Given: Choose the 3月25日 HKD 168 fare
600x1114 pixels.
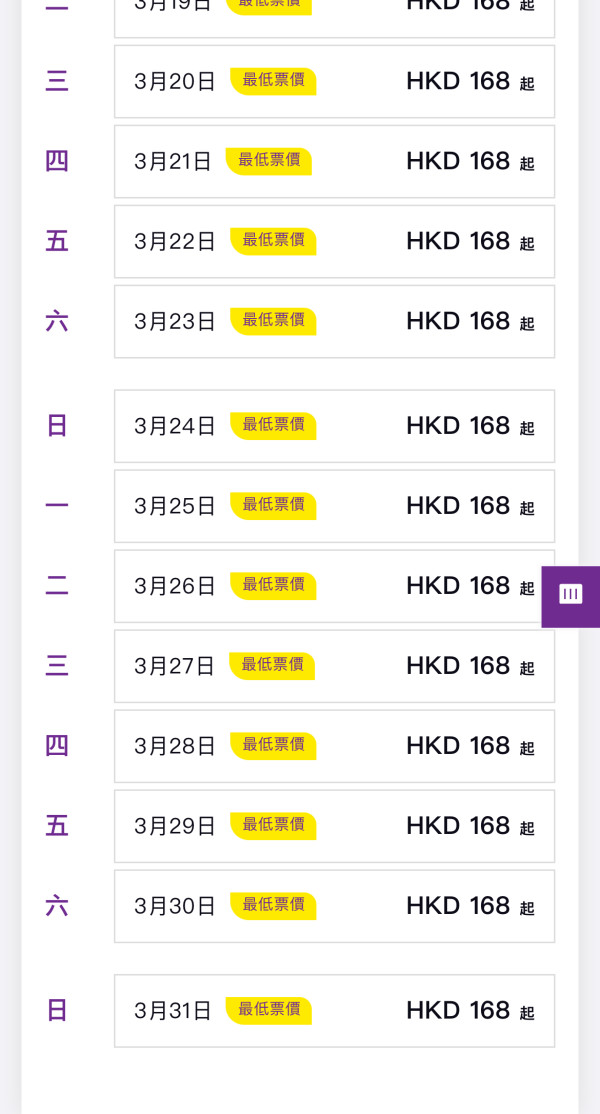Looking at the screenshot, I should coord(334,506).
